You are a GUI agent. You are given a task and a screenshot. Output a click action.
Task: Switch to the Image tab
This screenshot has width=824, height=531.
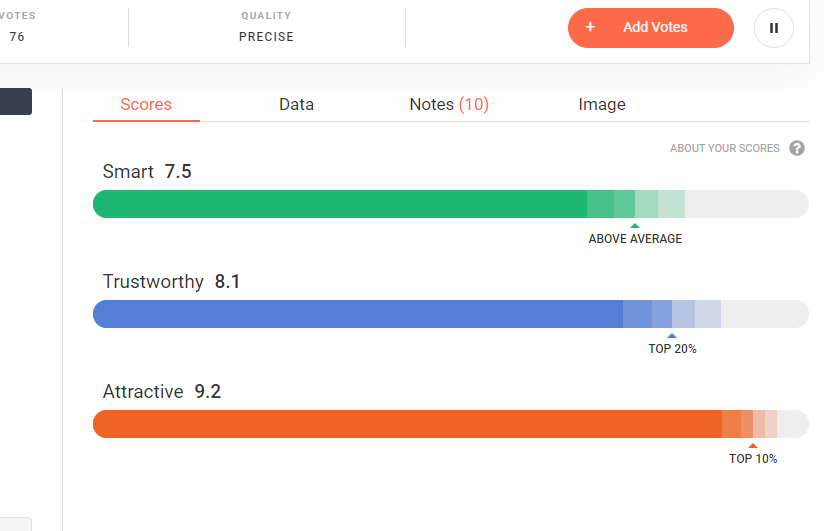pyautogui.click(x=602, y=105)
